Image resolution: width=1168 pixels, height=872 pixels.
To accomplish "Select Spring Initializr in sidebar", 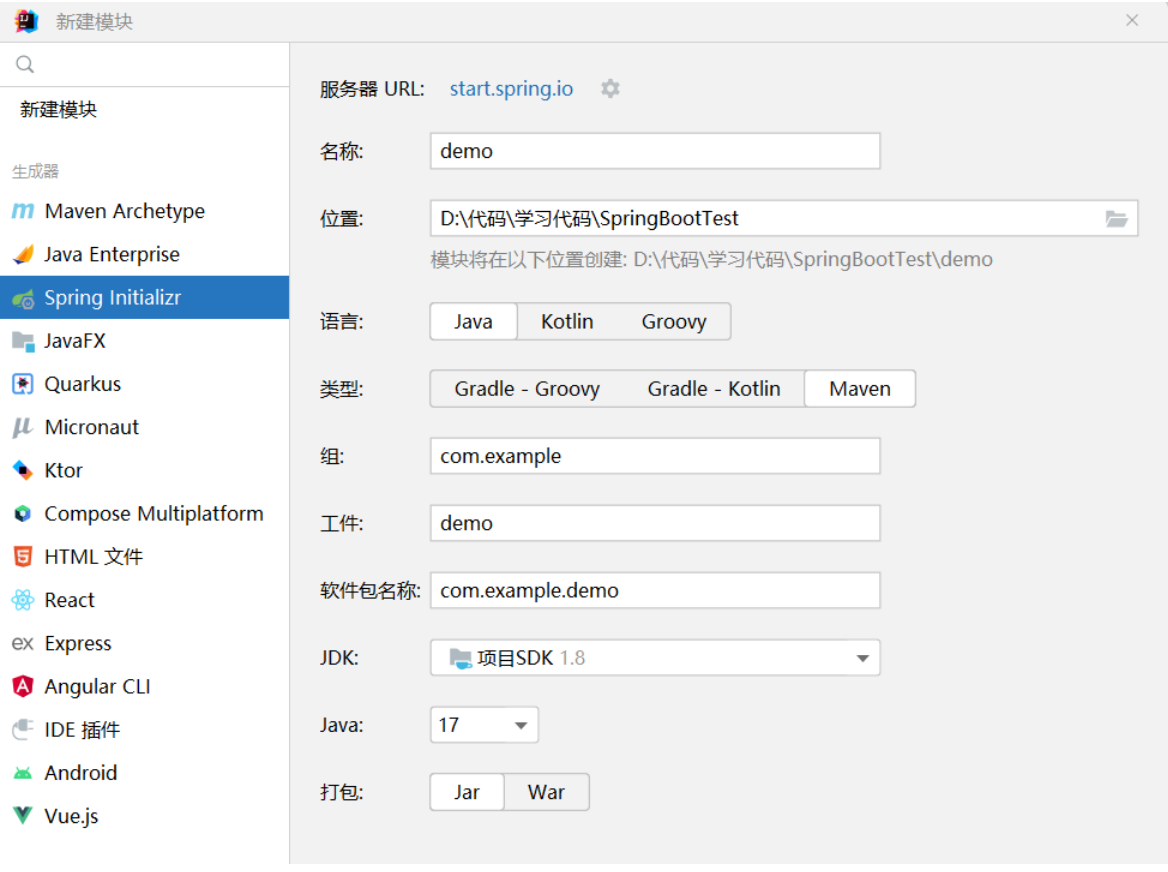I will pos(112,298).
